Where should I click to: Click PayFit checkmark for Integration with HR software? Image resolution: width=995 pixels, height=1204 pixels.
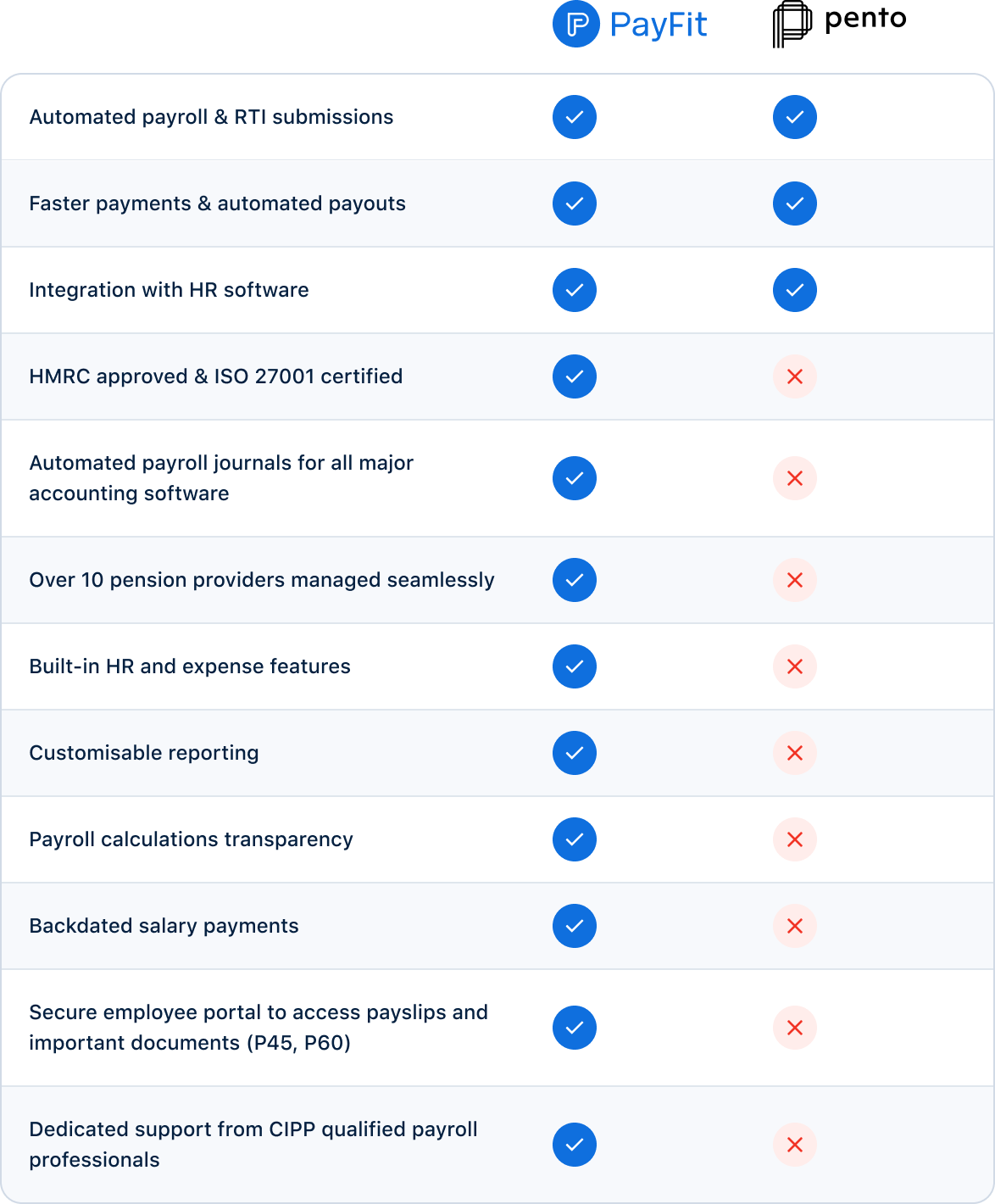click(575, 290)
